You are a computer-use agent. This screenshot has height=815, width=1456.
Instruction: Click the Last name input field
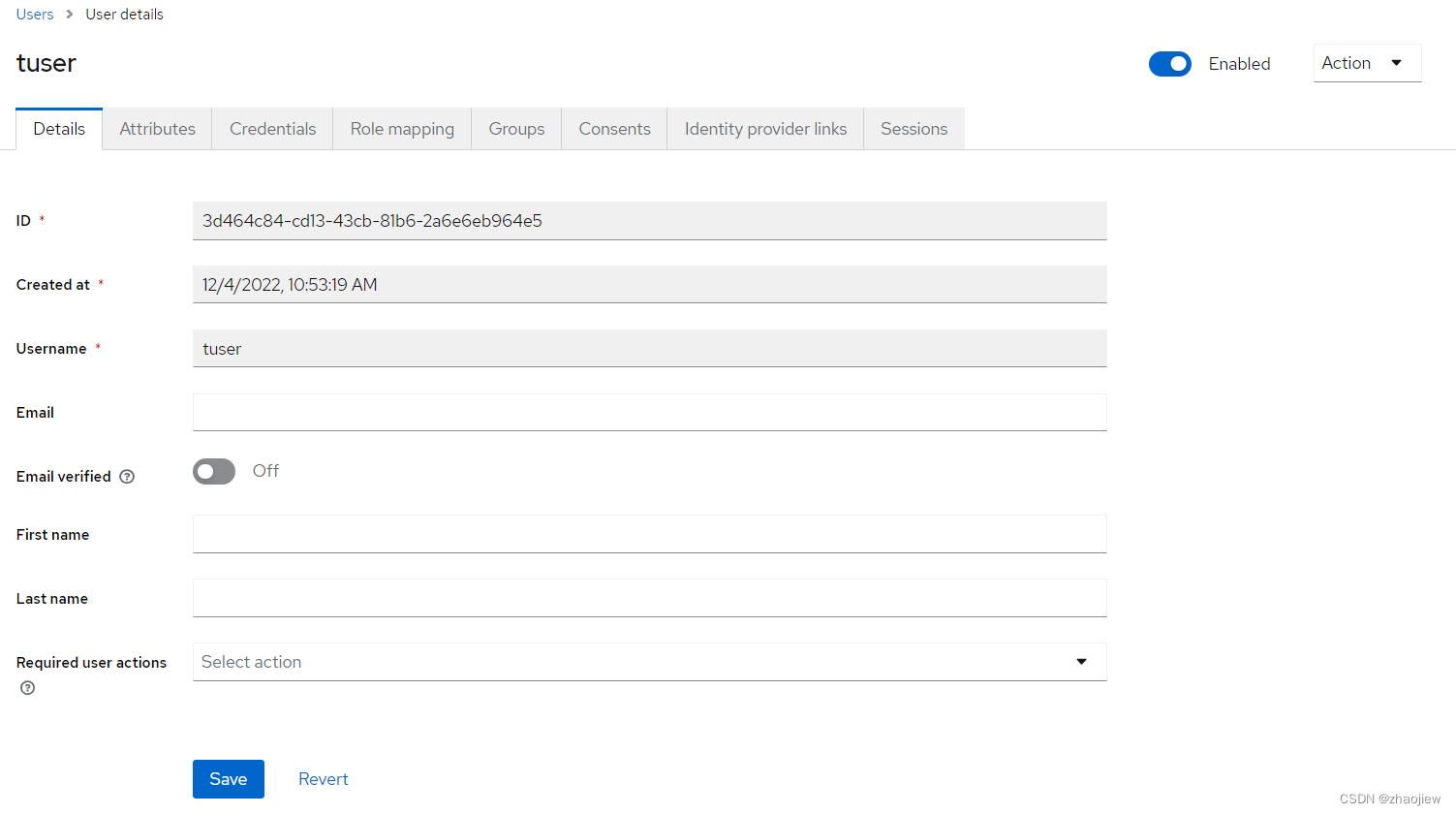pyautogui.click(x=649, y=598)
